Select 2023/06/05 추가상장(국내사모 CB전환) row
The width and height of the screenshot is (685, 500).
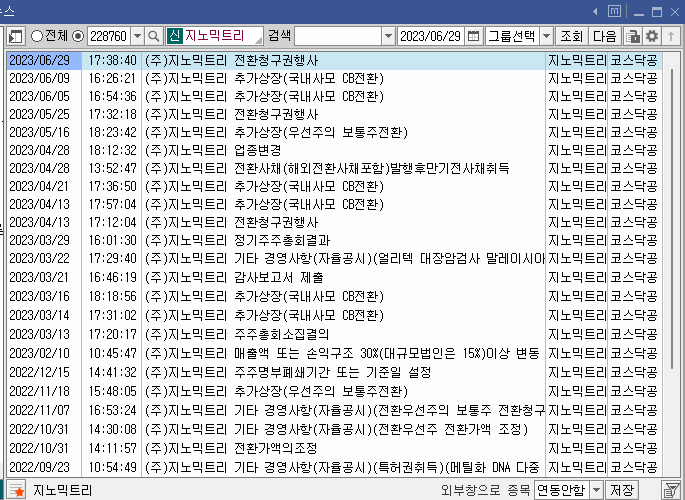334,97
